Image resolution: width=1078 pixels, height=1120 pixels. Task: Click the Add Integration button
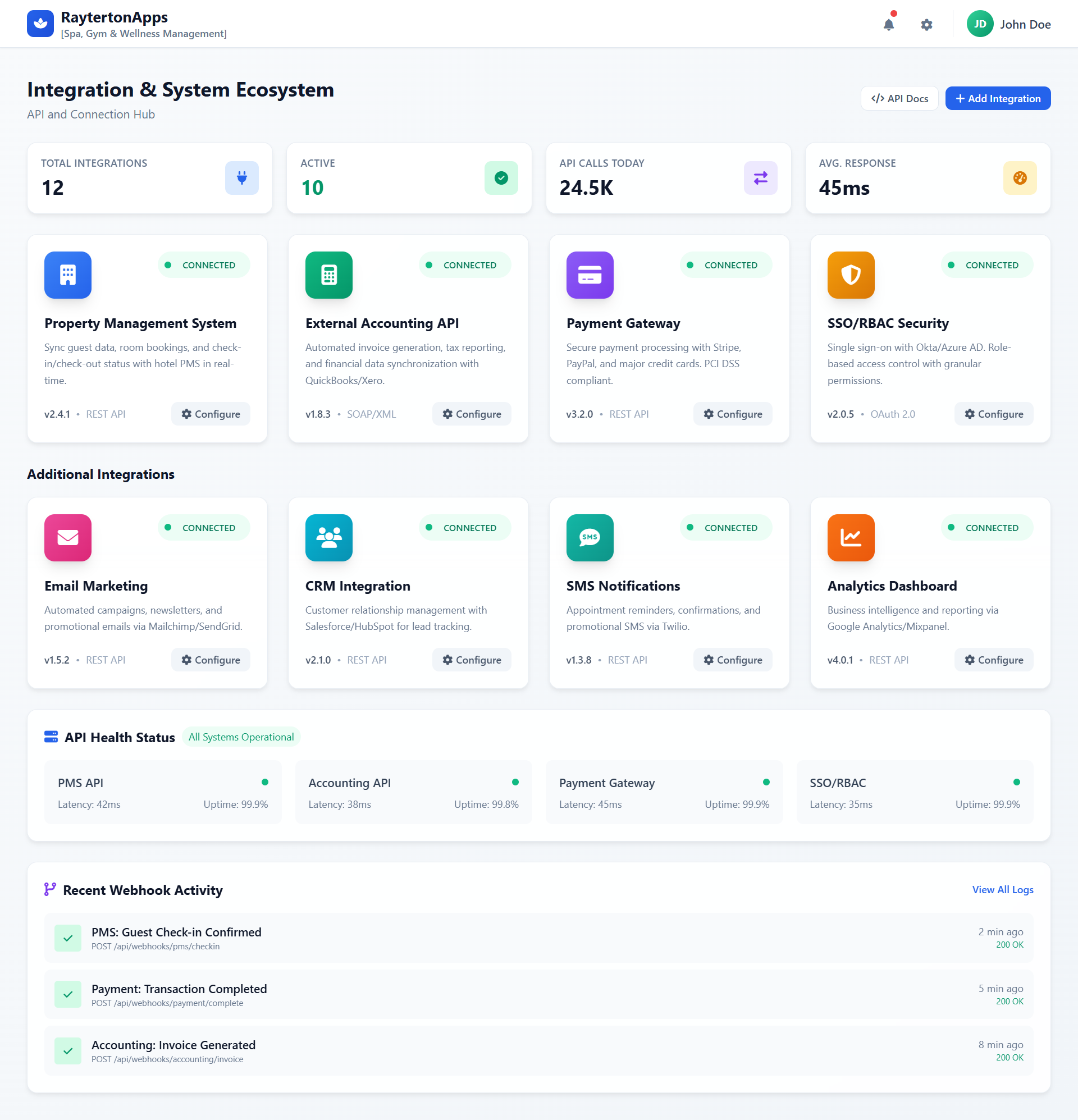997,98
